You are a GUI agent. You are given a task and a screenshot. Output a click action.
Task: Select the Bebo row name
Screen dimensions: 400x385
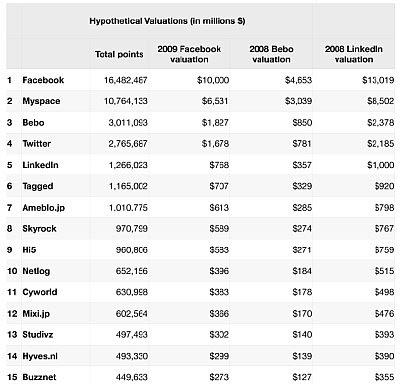click(x=33, y=122)
